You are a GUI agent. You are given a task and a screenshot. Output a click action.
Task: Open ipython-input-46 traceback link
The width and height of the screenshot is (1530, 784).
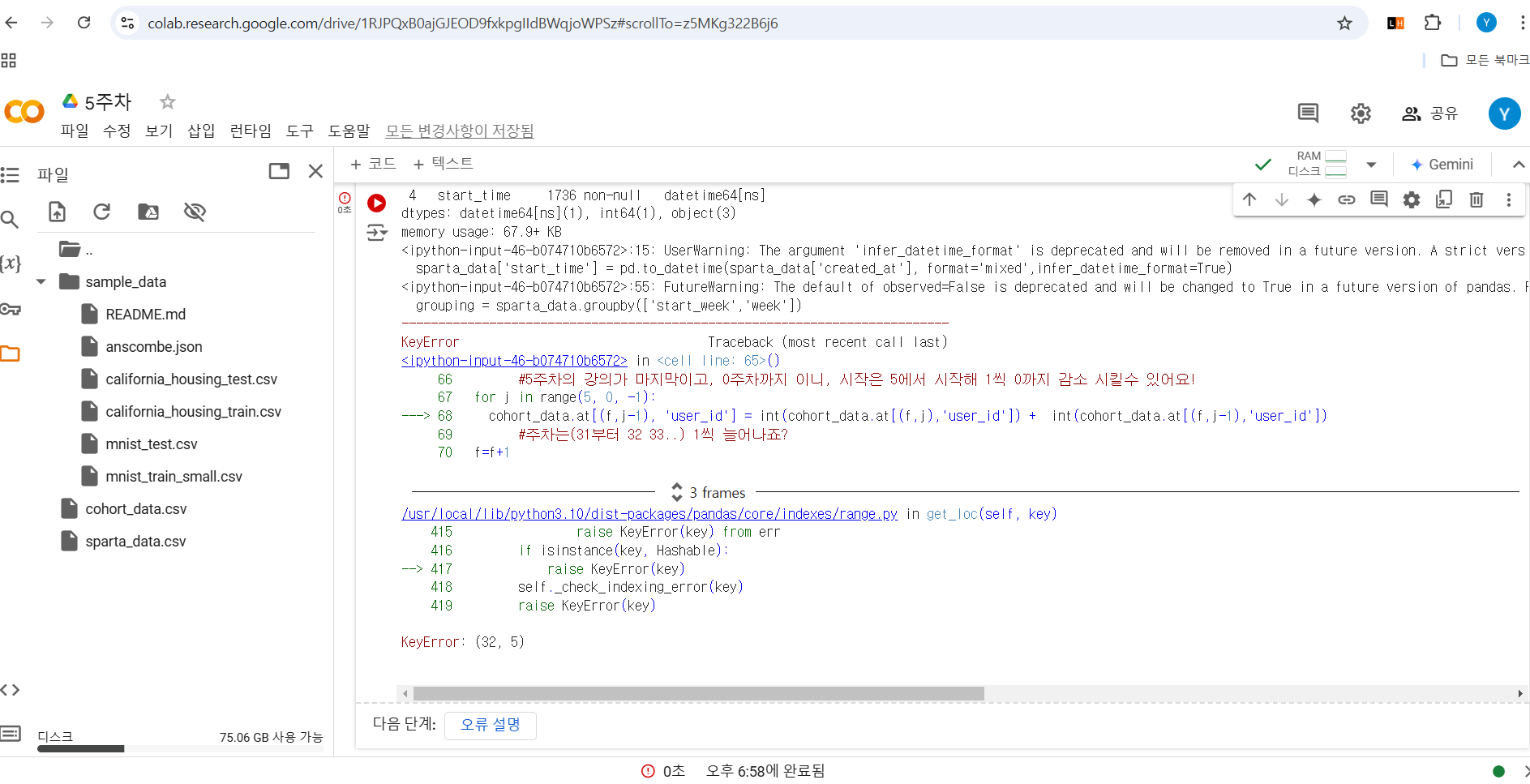pyautogui.click(x=514, y=361)
